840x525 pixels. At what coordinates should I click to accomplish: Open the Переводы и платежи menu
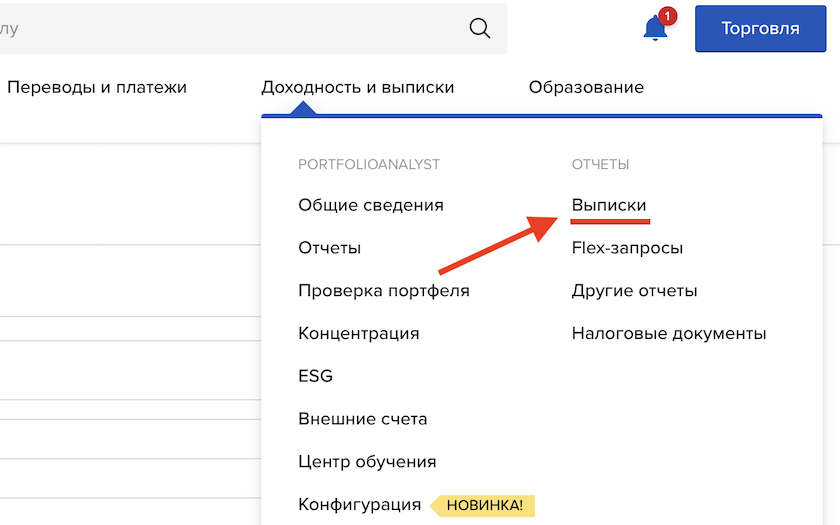tap(97, 87)
